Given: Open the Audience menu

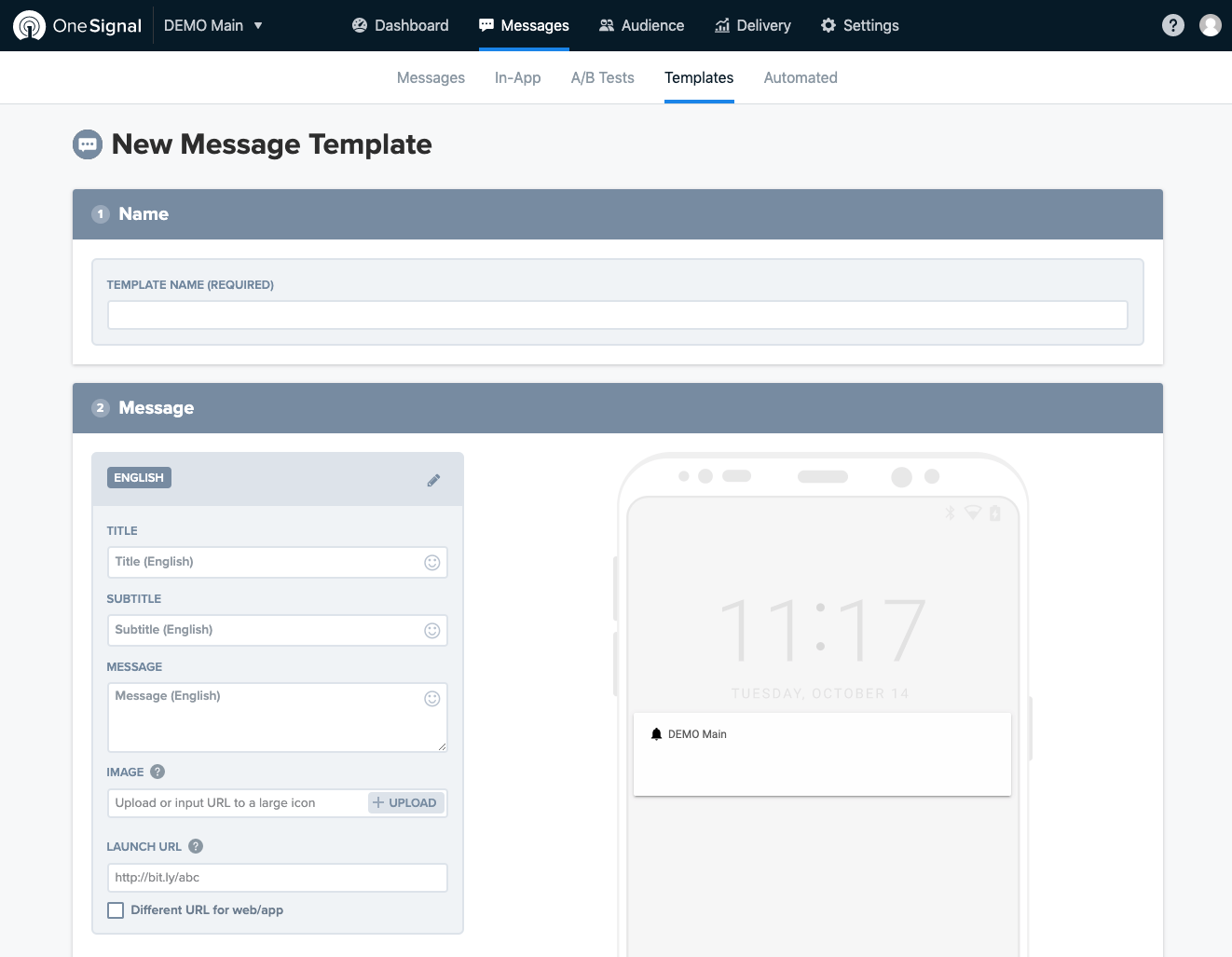Looking at the screenshot, I should (x=641, y=25).
